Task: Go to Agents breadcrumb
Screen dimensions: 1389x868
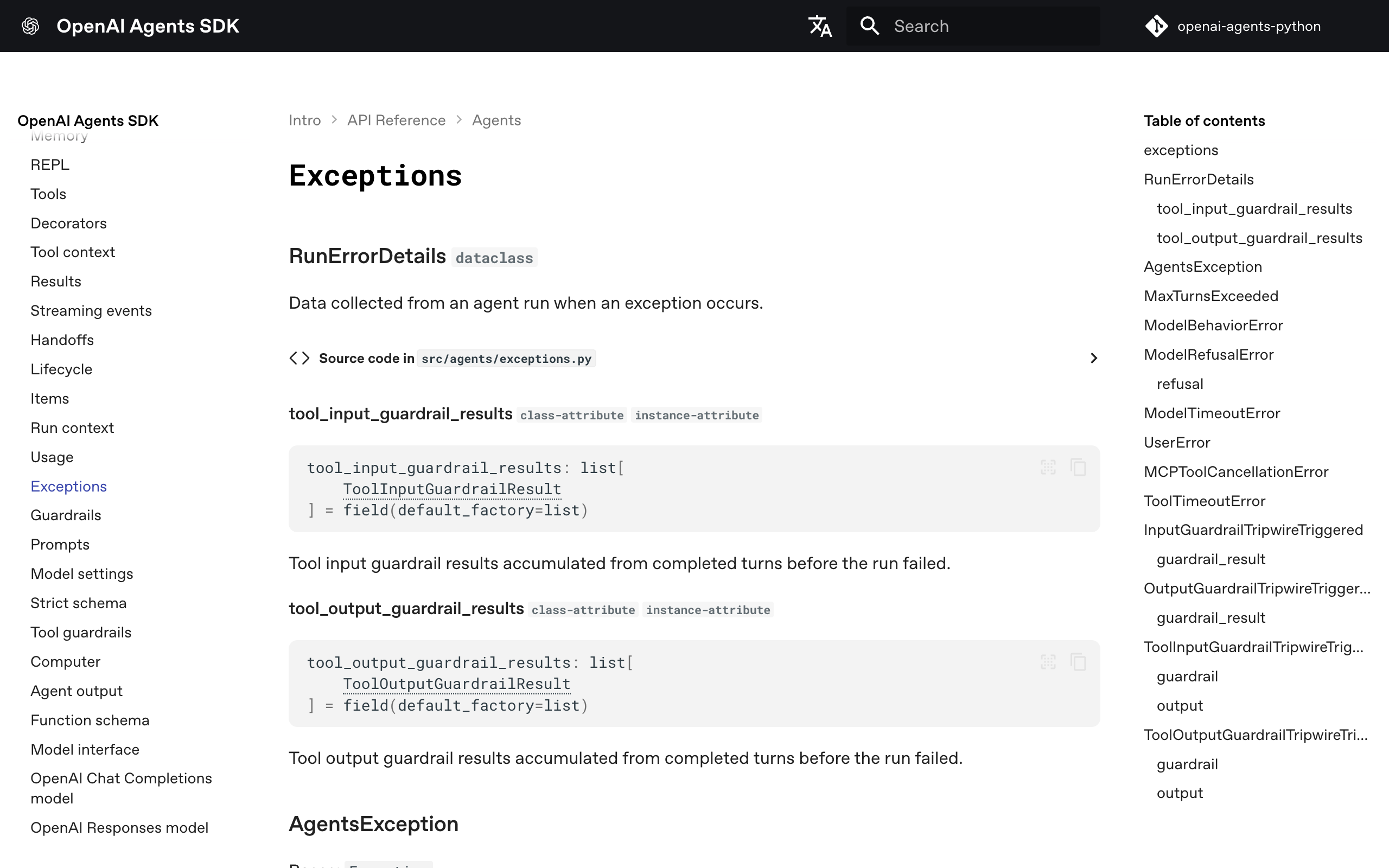Action: coord(496,120)
